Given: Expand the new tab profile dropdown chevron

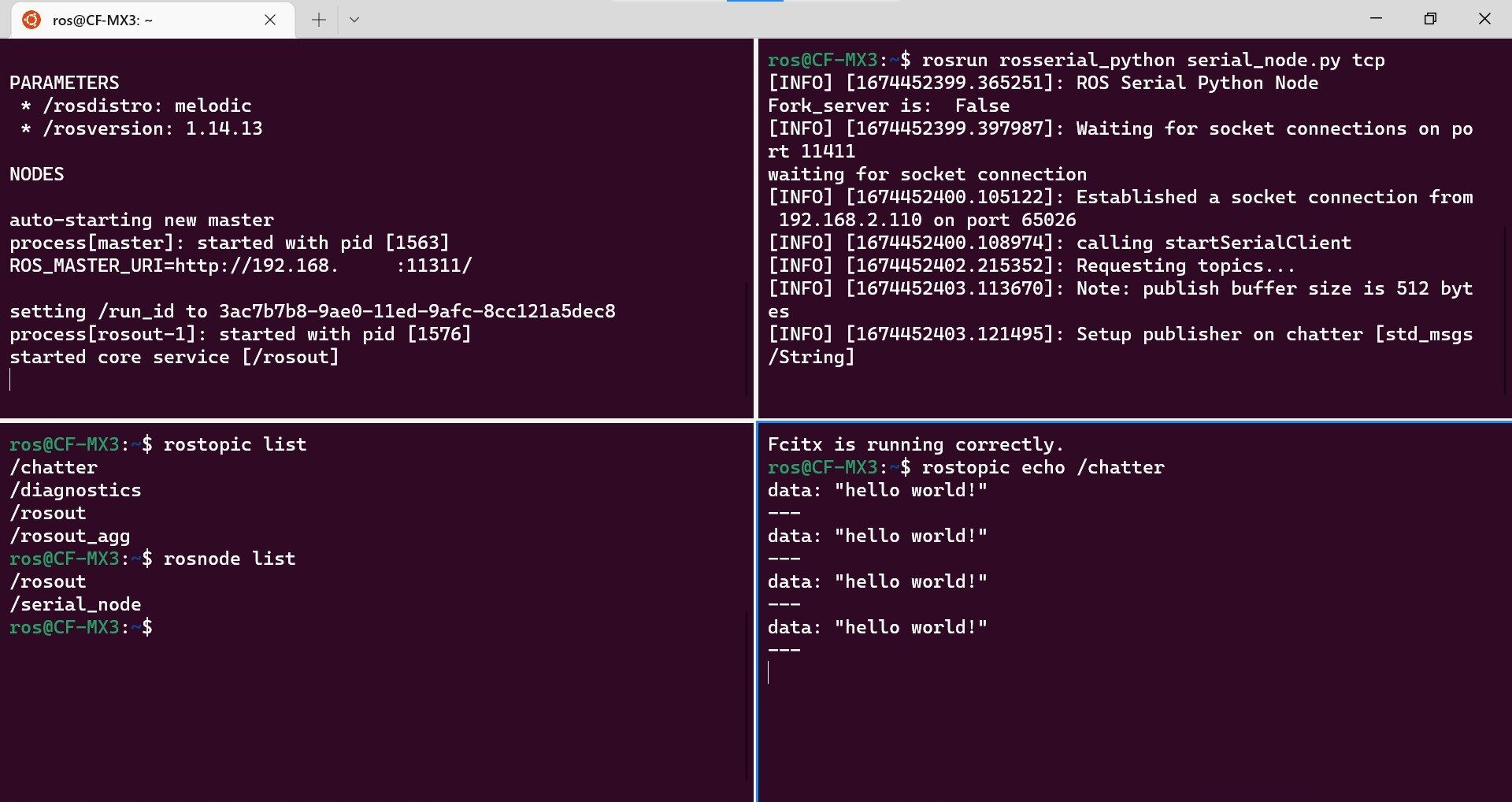Looking at the screenshot, I should coord(354,20).
